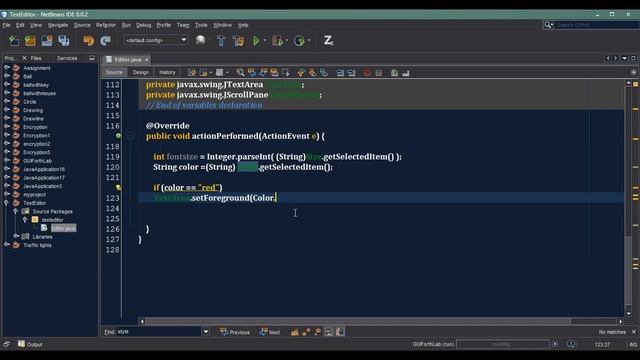
Task: Open the Run Project dropdown arrow
Action: click(264, 40)
